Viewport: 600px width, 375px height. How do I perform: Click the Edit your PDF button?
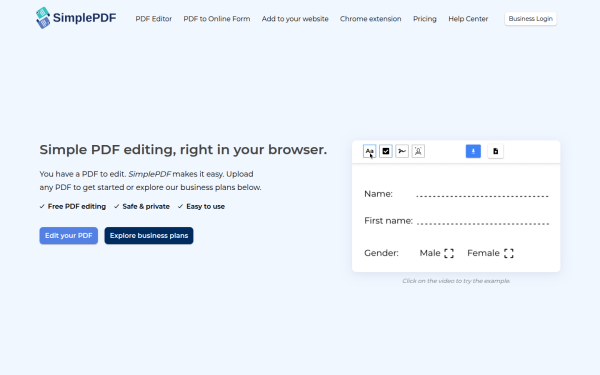[x=68, y=236]
